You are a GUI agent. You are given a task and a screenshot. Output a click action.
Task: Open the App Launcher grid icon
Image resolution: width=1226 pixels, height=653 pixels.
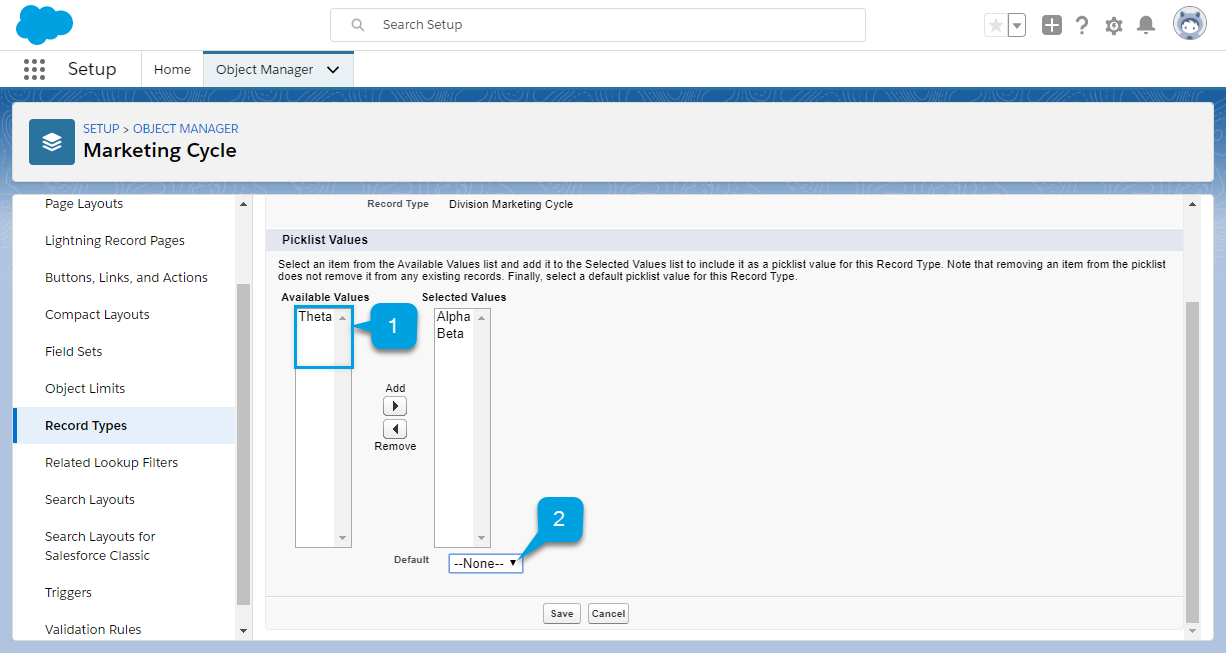tap(34, 69)
